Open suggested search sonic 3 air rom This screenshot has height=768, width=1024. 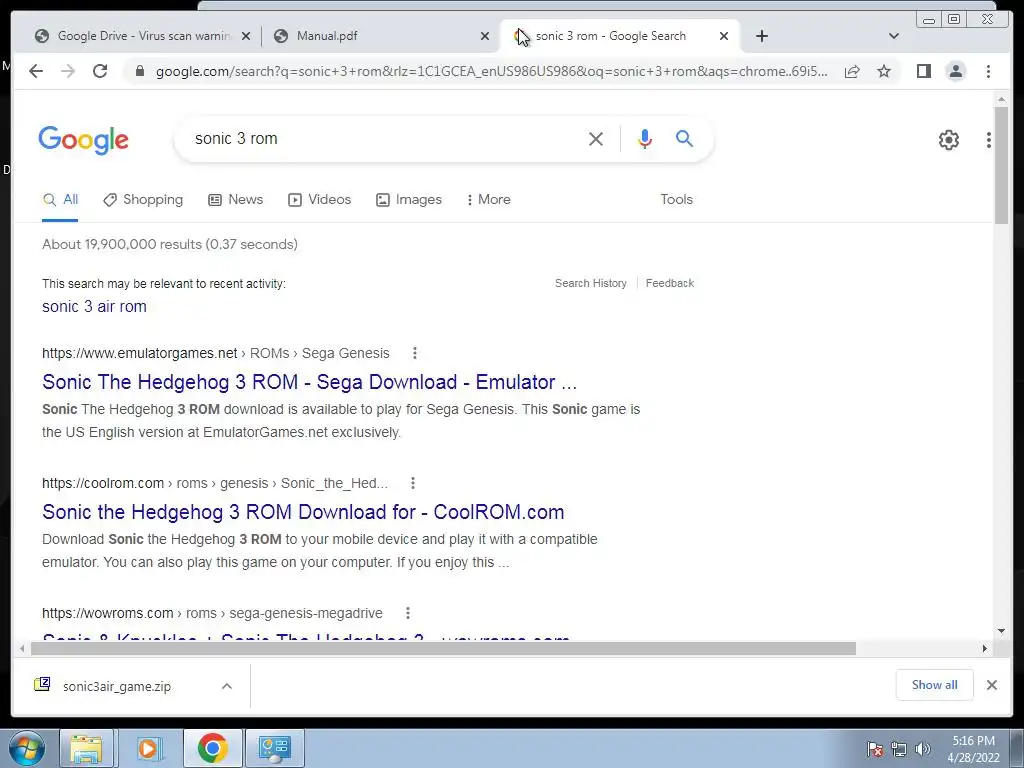(x=94, y=307)
